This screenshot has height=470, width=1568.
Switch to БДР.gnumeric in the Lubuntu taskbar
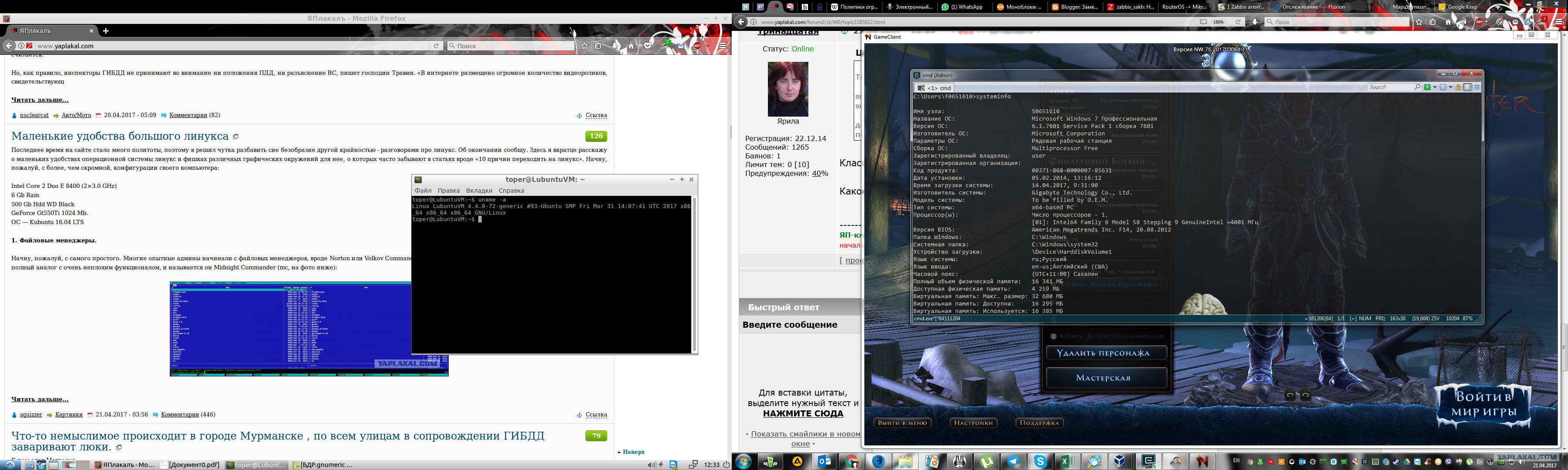click(323, 465)
